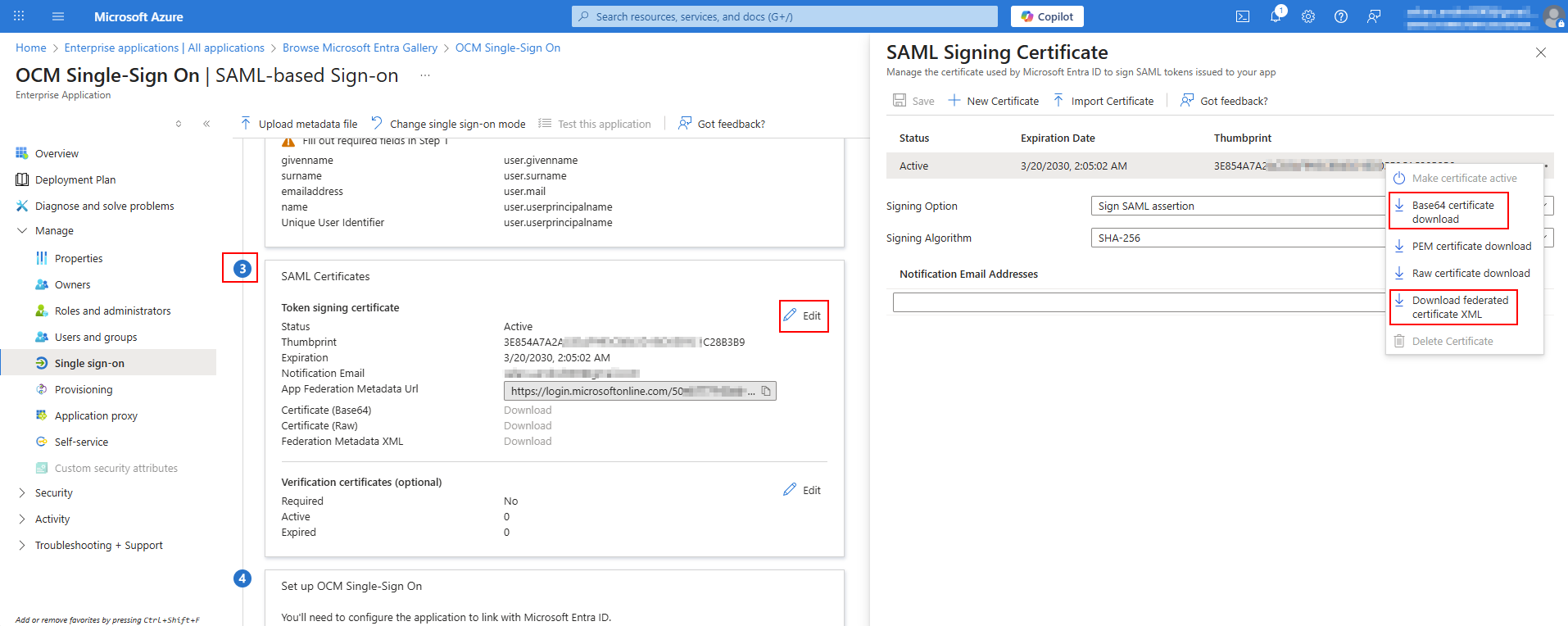
Task: Toggle the portal hamburger menu
Action: tap(58, 16)
